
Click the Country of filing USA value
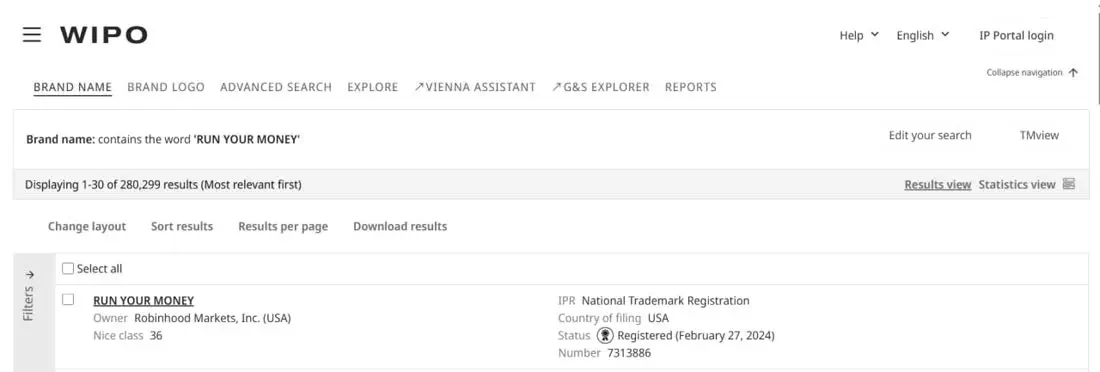658,318
